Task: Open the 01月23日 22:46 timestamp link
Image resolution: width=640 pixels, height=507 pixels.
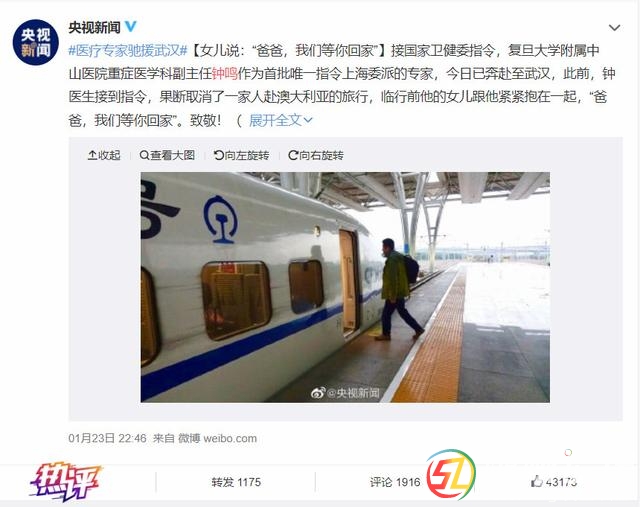Action: point(107,438)
